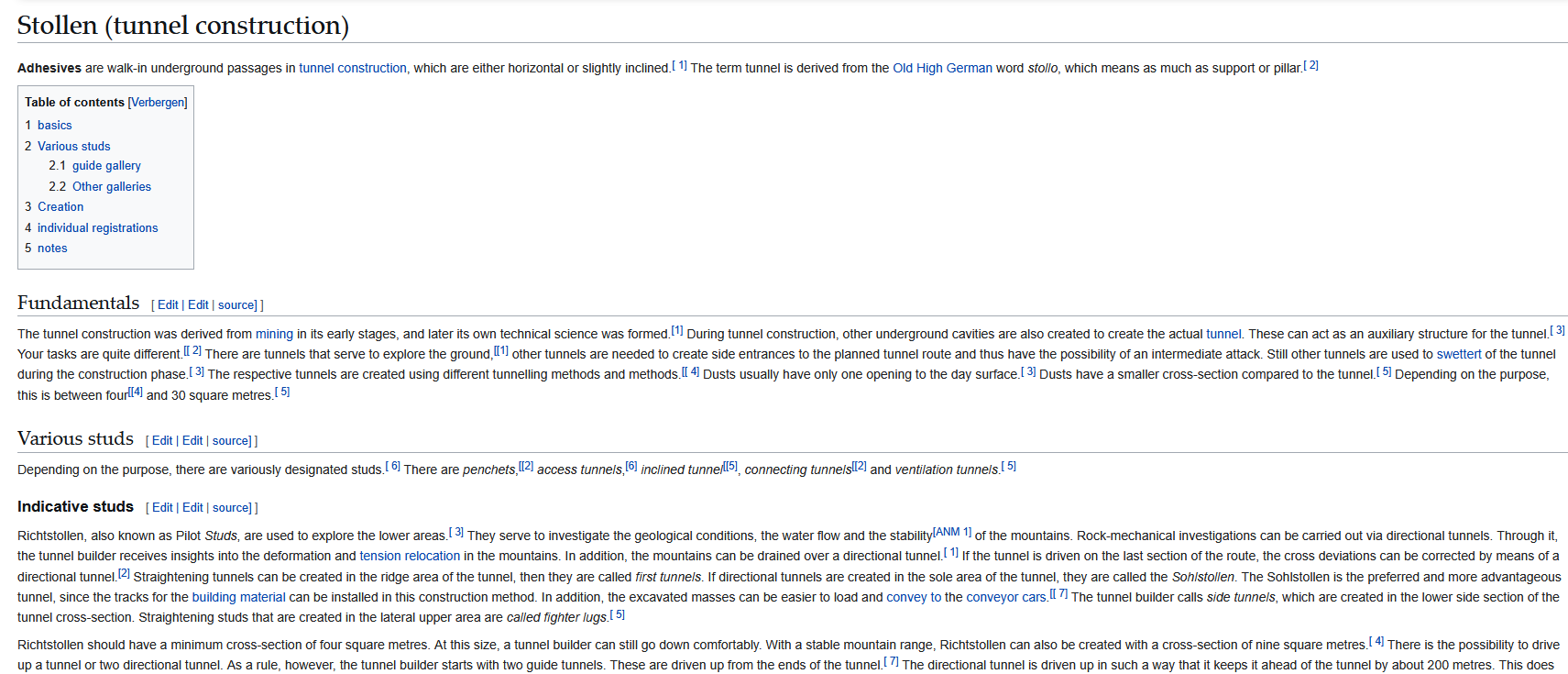1568x674 pixels.
Task: Open 'tunnel' link after 'create the actual'
Action: coord(1223,335)
